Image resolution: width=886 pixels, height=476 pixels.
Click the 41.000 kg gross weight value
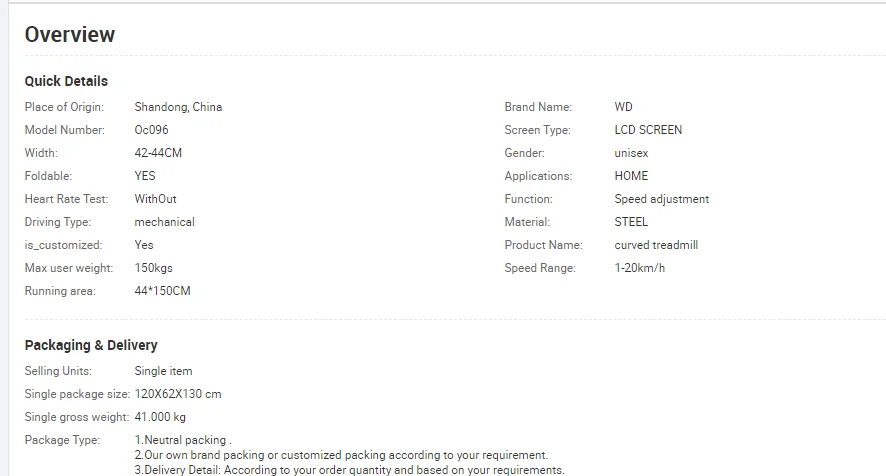(x=160, y=417)
